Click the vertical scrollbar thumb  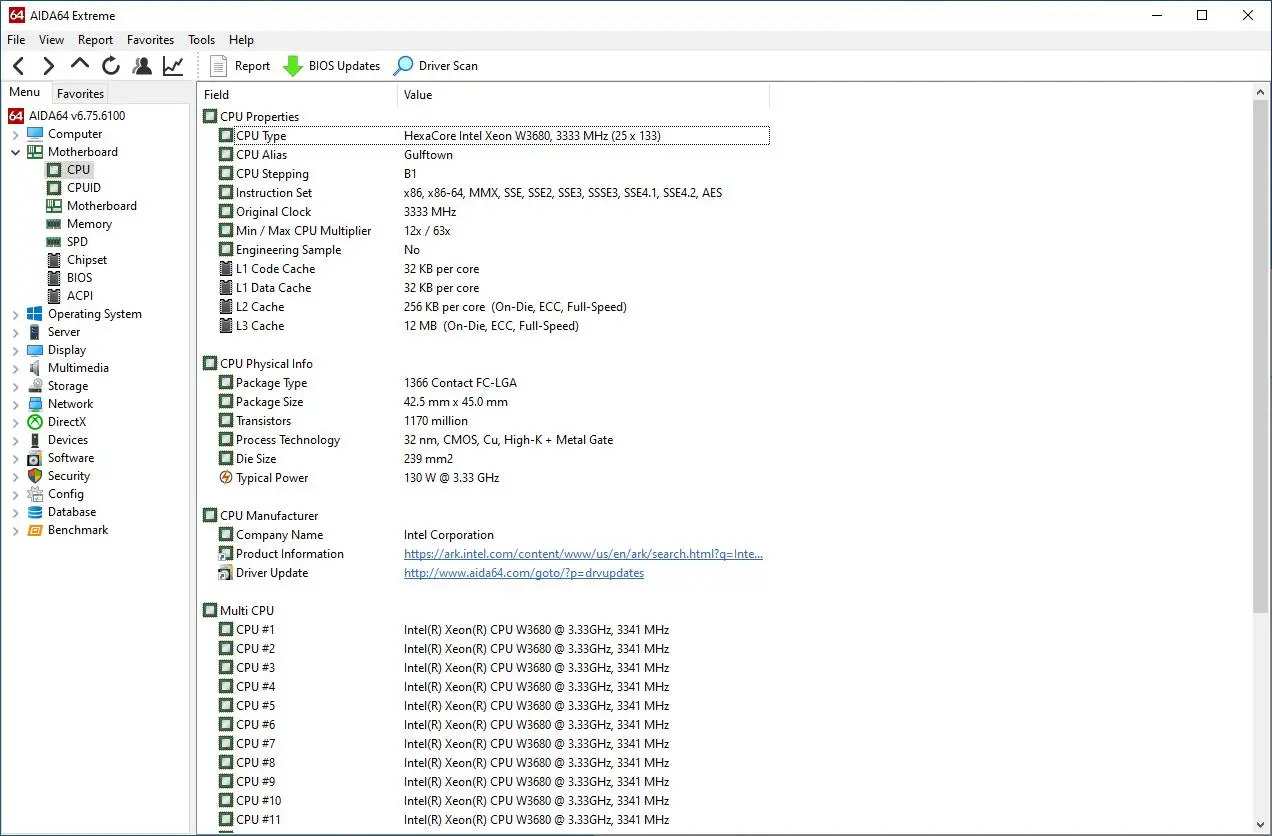pyautogui.click(x=1261, y=357)
